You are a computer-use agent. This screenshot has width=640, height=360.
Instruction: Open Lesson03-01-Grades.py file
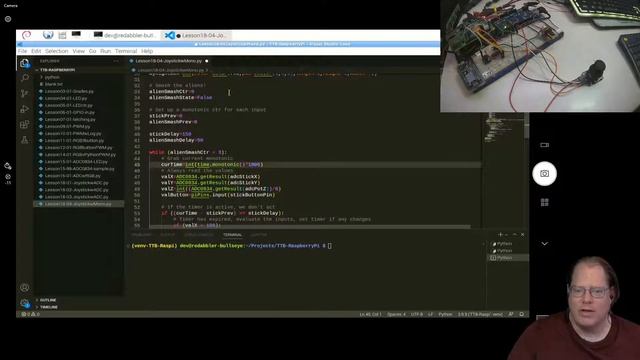69,91
